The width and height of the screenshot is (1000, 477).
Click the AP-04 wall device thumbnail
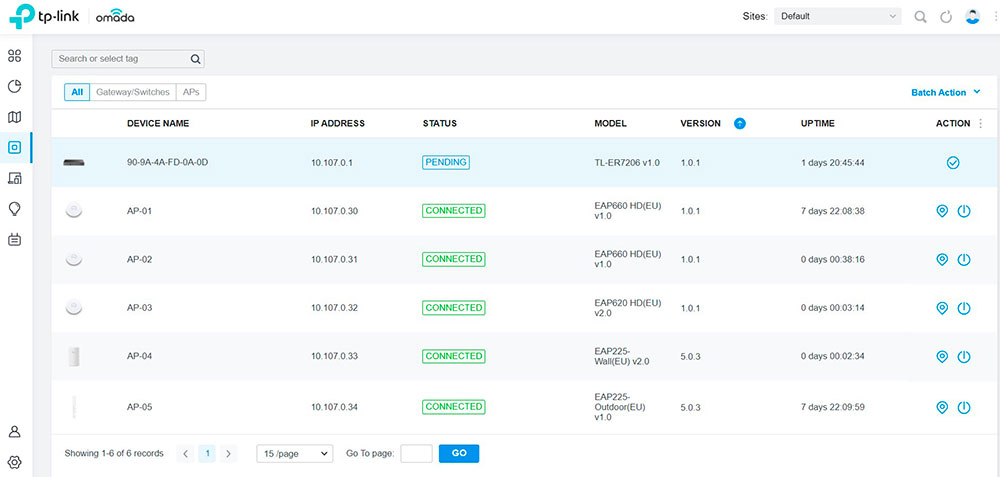pos(74,356)
